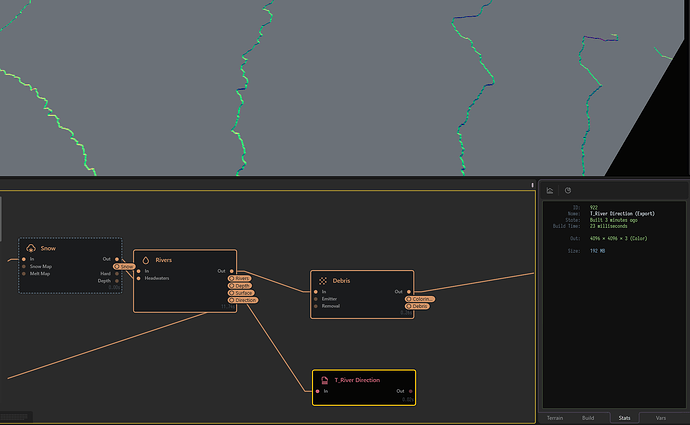Switch to the Vars tab
Screen dimensions: 690x425
(661, 418)
